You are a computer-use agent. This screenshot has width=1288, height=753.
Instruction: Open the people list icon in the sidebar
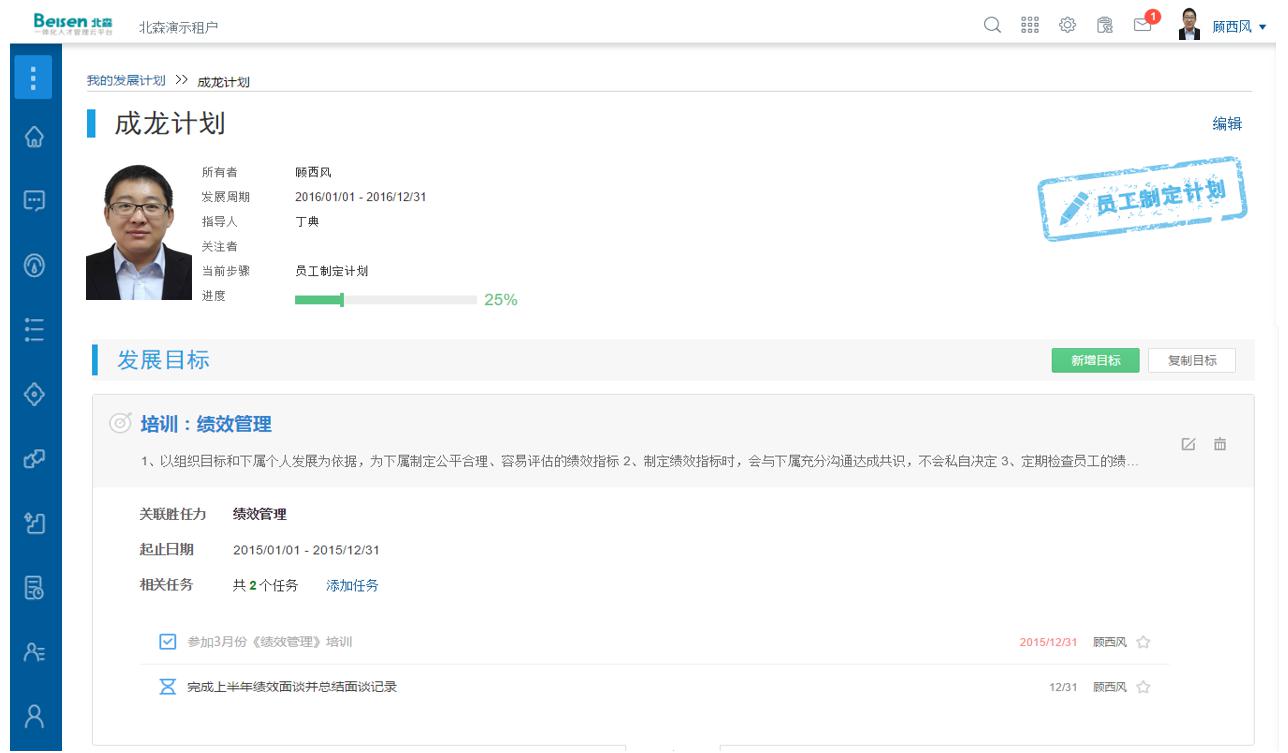pyautogui.click(x=33, y=650)
